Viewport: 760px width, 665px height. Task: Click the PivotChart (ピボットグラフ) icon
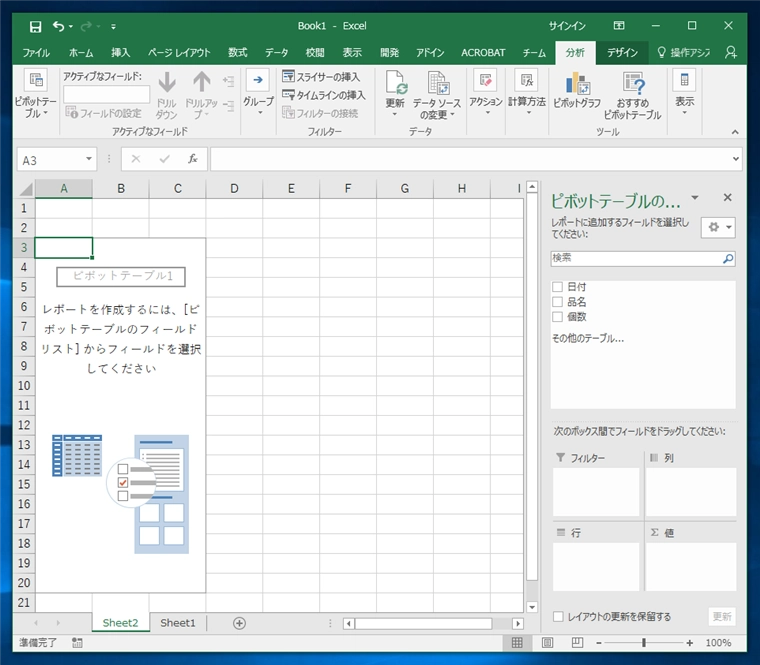(x=577, y=88)
